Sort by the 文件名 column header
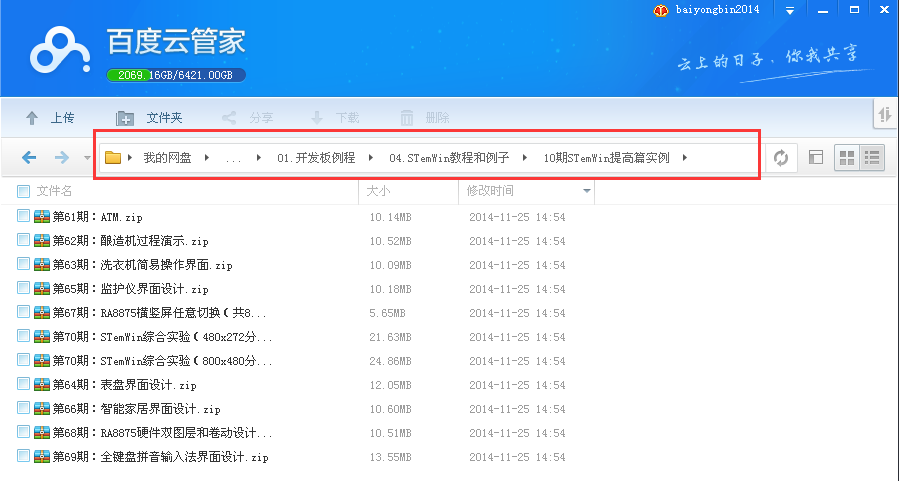Screen dimensions: 899x481 click(x=54, y=191)
